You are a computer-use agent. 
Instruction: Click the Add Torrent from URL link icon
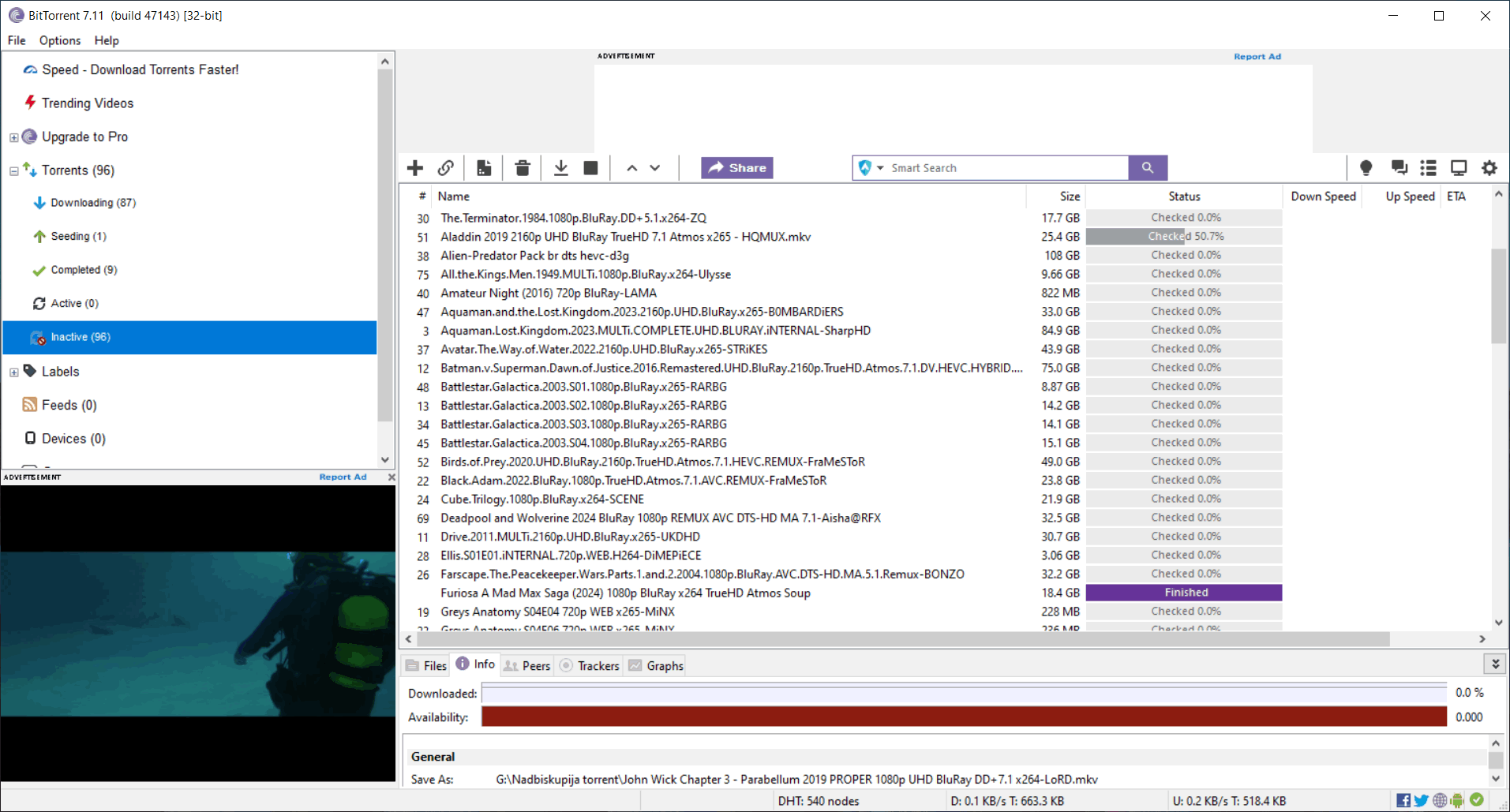click(x=446, y=168)
